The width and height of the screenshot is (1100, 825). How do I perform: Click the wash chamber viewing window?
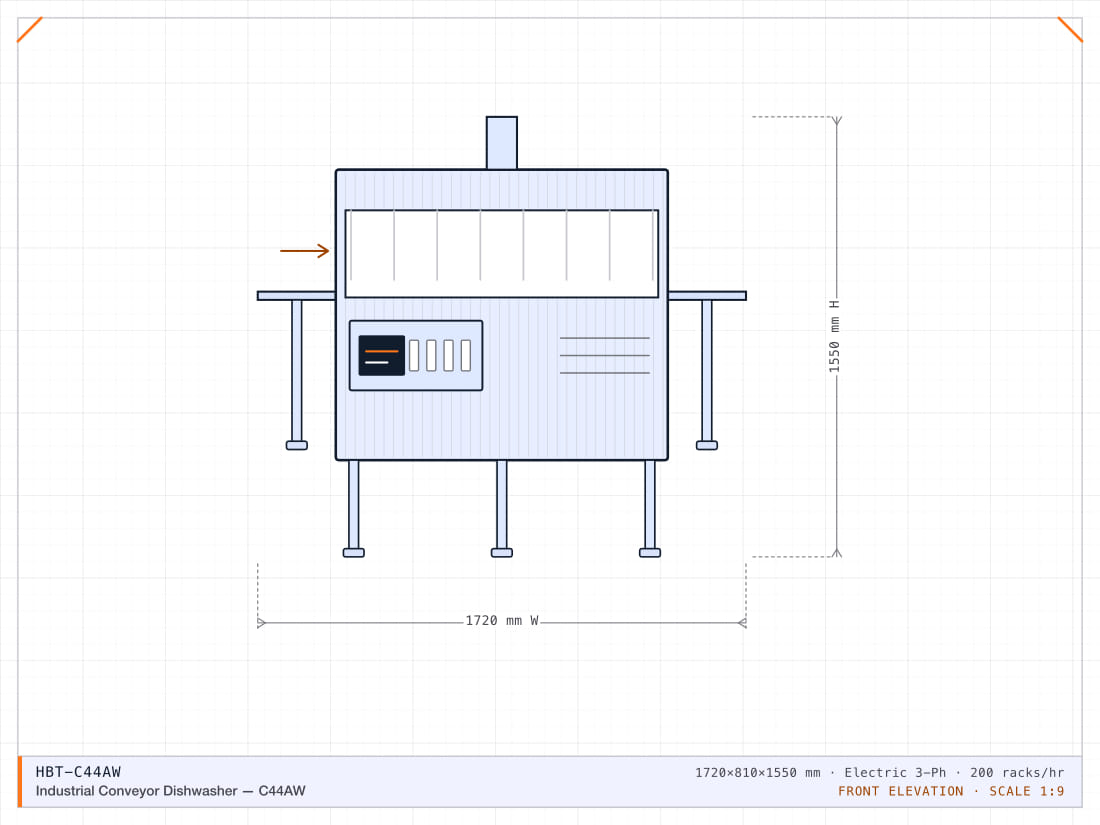click(502, 253)
